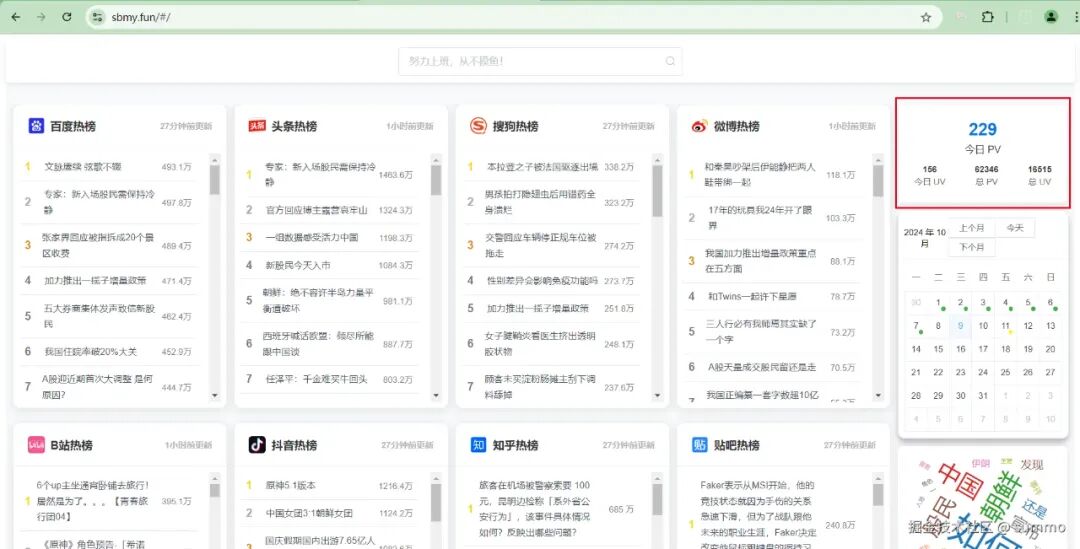Open 加力推出一揽子增量政策 in 百度热榜
This screenshot has width=1080, height=549.
click(x=96, y=280)
